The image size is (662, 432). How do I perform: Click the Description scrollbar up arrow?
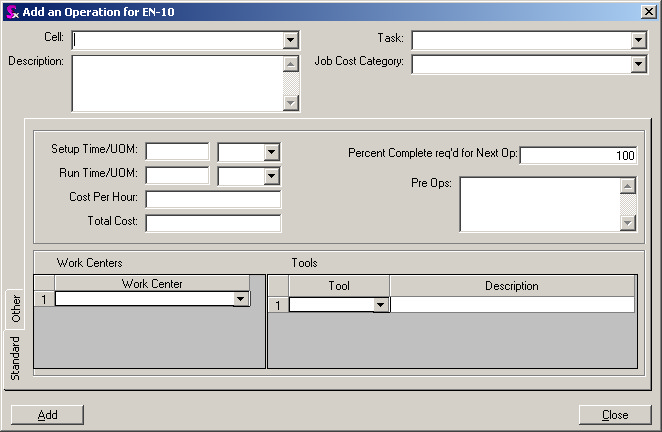pos(291,64)
